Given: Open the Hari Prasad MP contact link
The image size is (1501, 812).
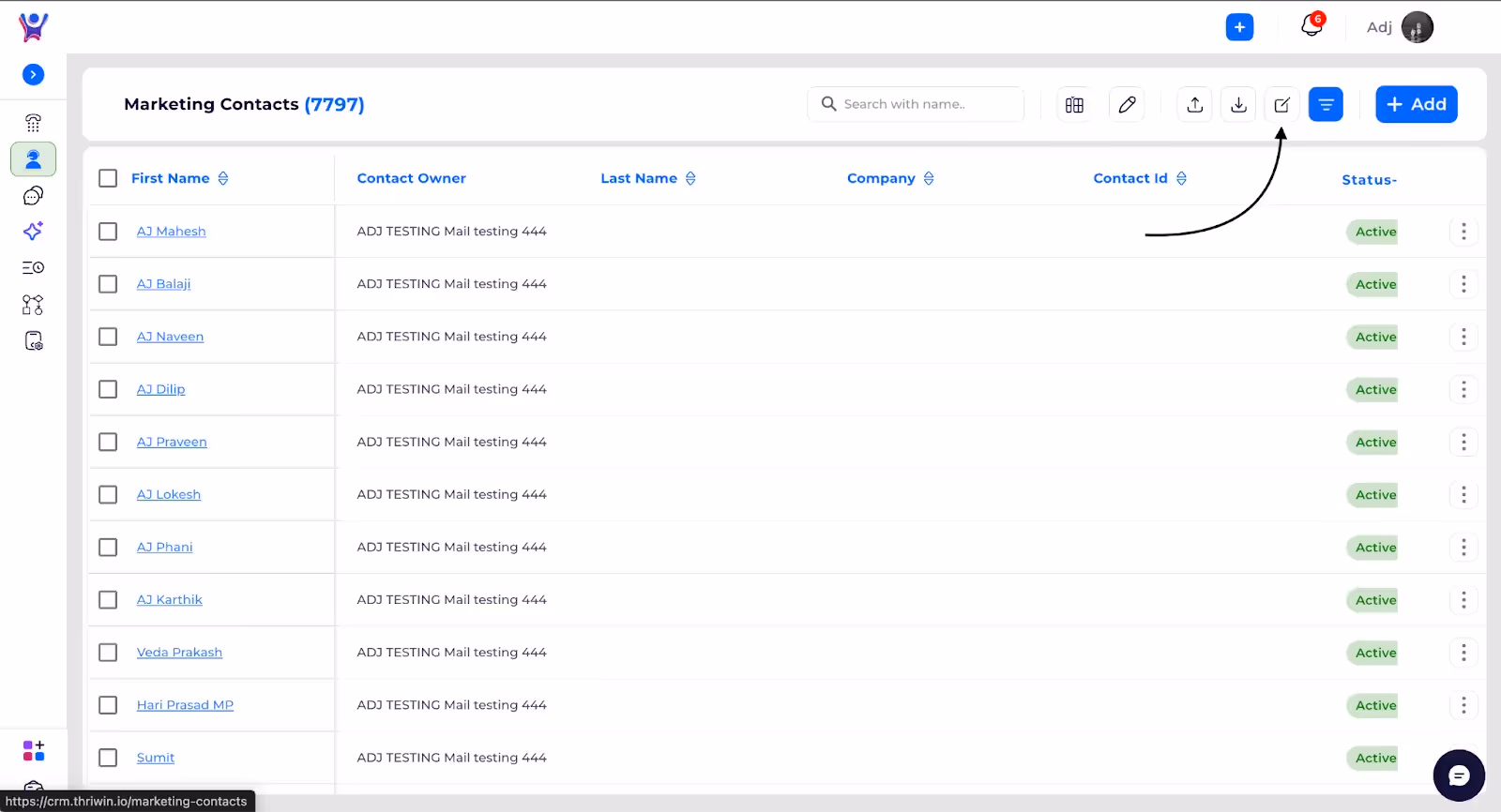Looking at the screenshot, I should (185, 704).
